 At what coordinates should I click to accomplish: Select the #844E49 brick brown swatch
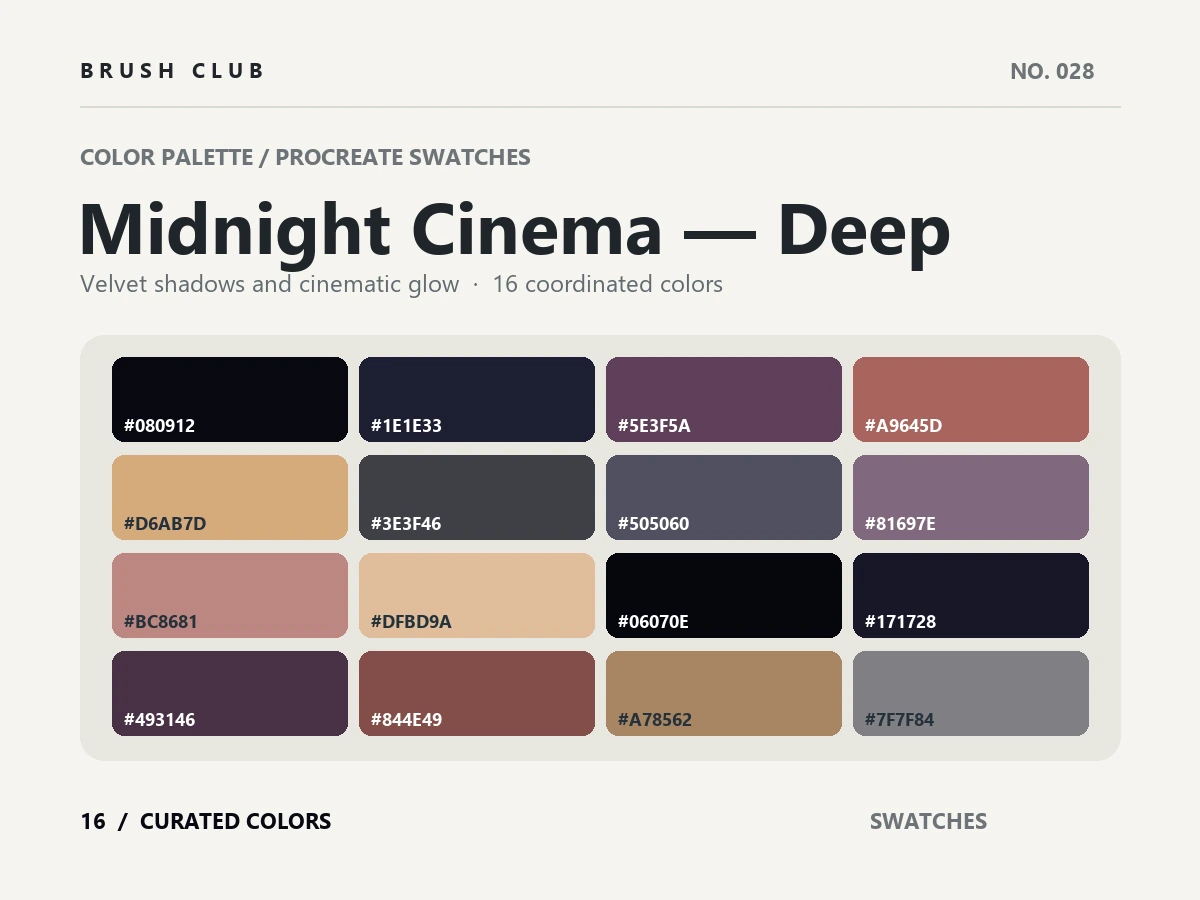[x=477, y=693]
